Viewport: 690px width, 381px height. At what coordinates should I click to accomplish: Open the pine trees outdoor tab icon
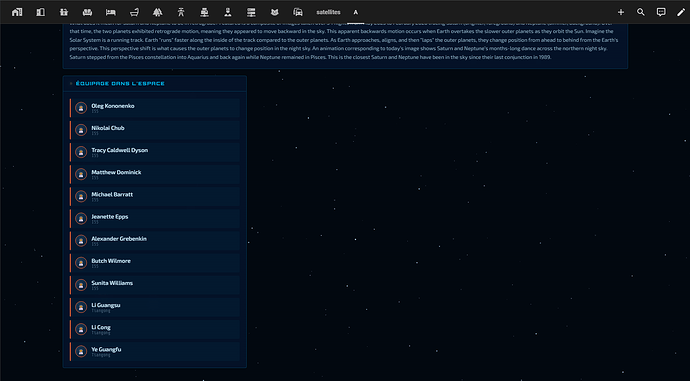(x=158, y=12)
